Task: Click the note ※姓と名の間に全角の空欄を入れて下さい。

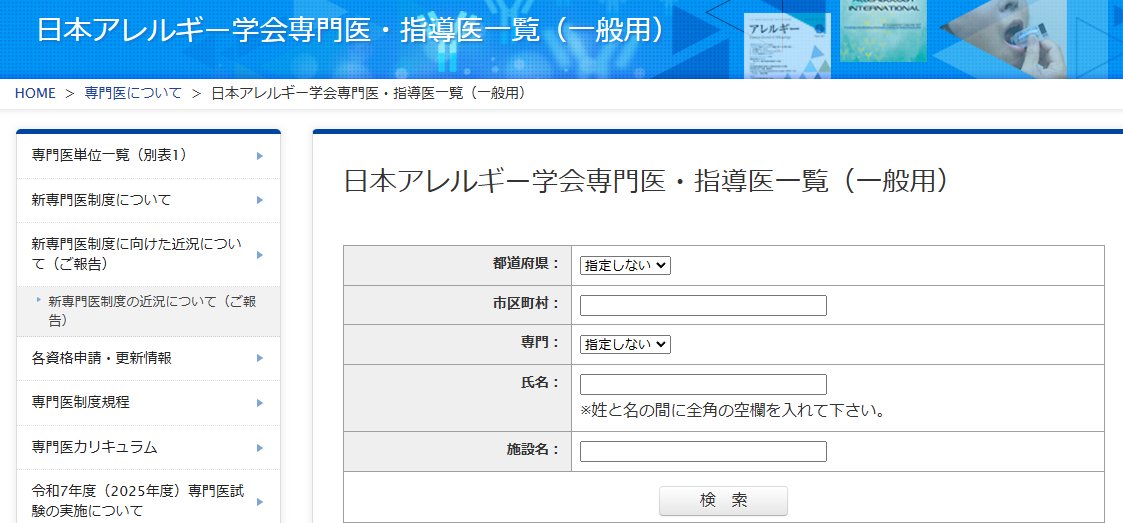Action: tap(734, 412)
